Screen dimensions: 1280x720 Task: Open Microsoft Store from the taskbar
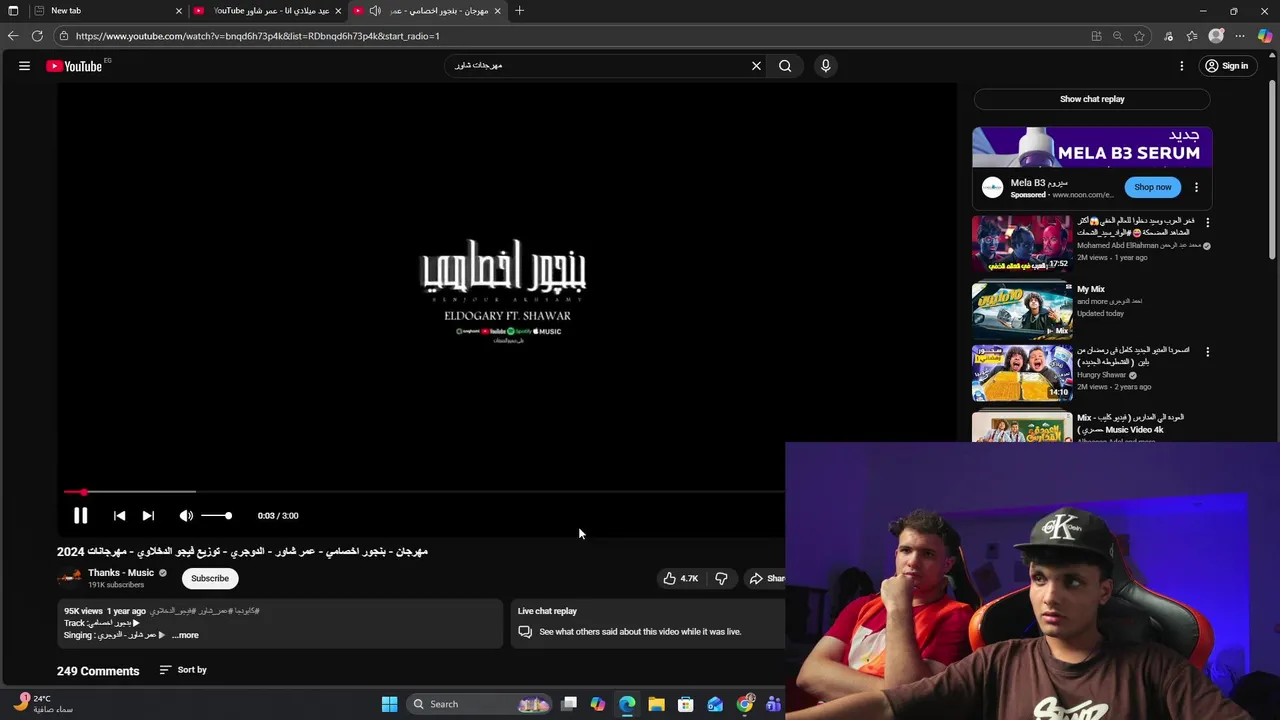coord(686,704)
